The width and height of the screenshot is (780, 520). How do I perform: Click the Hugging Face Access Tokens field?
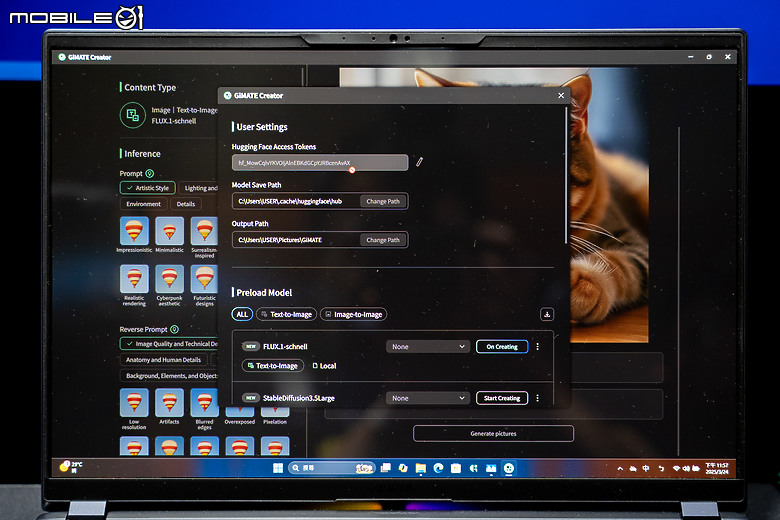coord(320,163)
